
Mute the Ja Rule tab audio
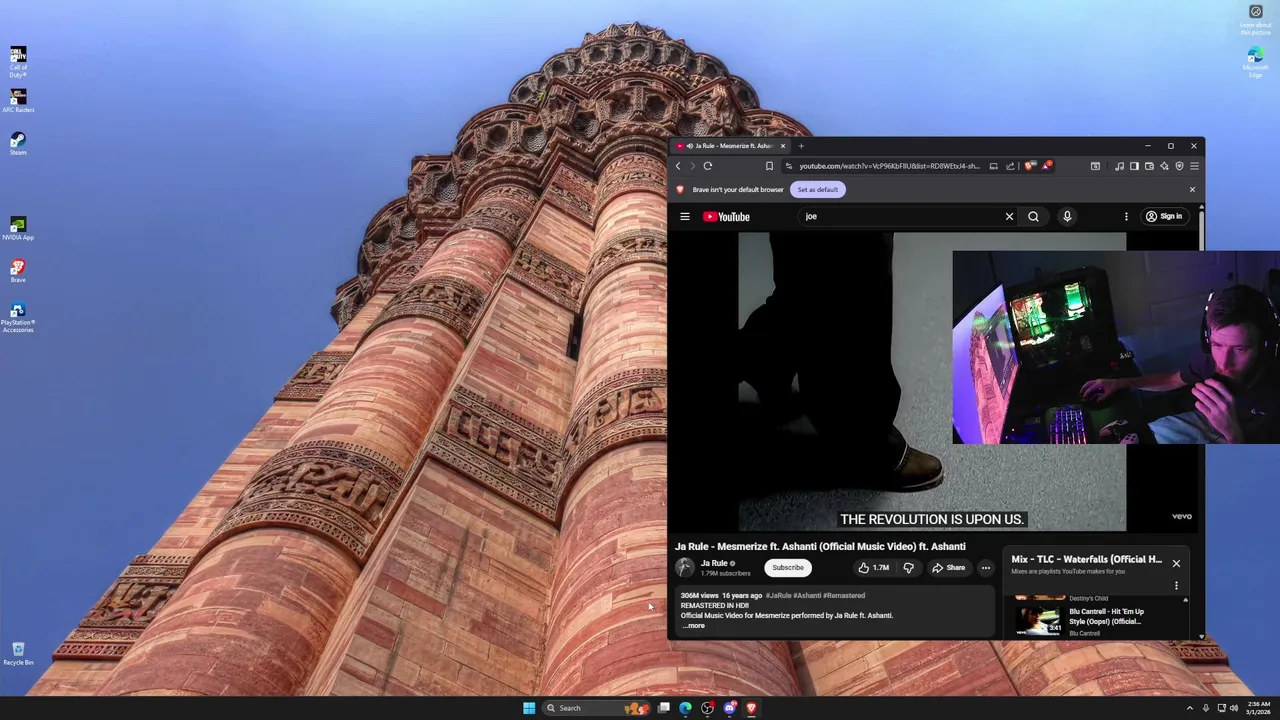pyautogui.click(x=690, y=146)
